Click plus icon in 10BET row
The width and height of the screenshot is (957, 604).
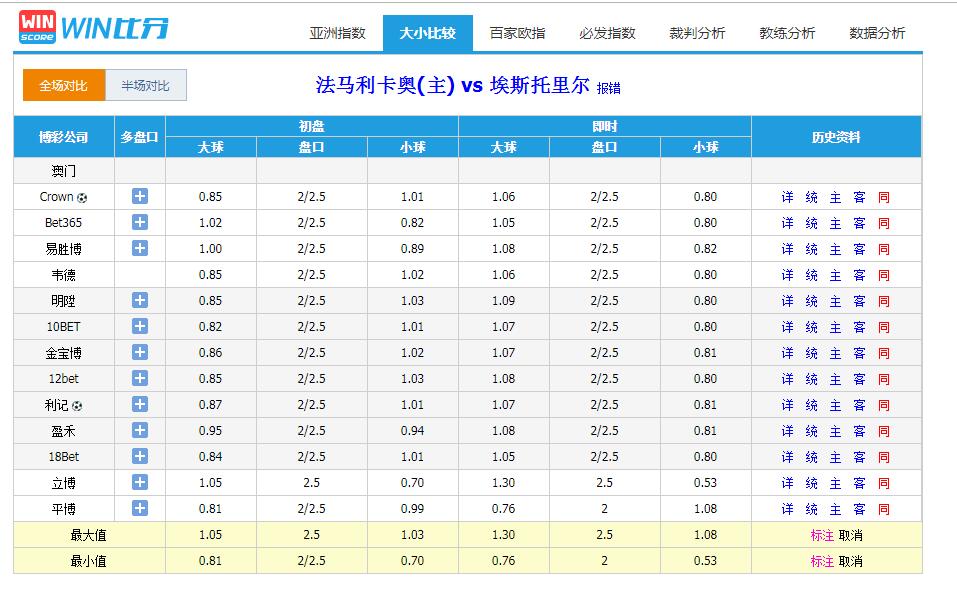140,326
